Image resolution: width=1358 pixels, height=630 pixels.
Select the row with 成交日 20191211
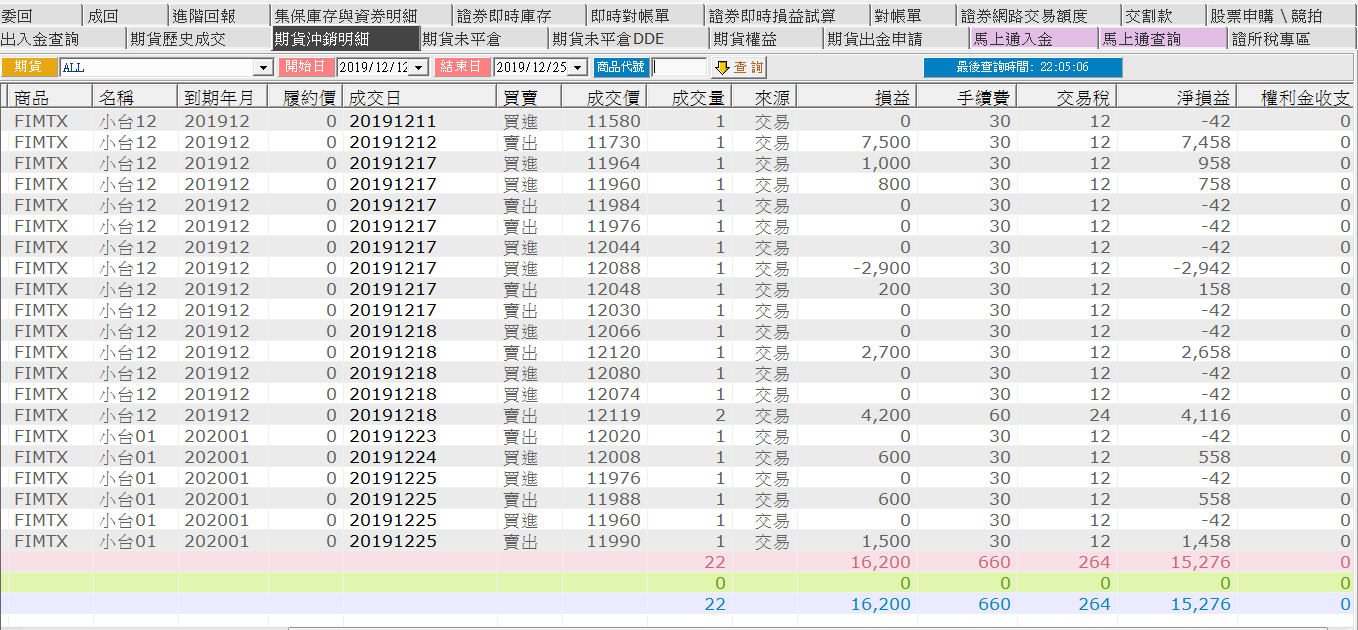pyautogui.click(x=679, y=121)
